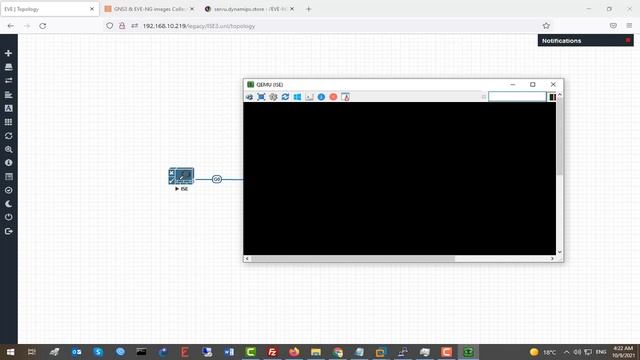Show hidden system tray icons
640x360 pixels.
coord(567,352)
